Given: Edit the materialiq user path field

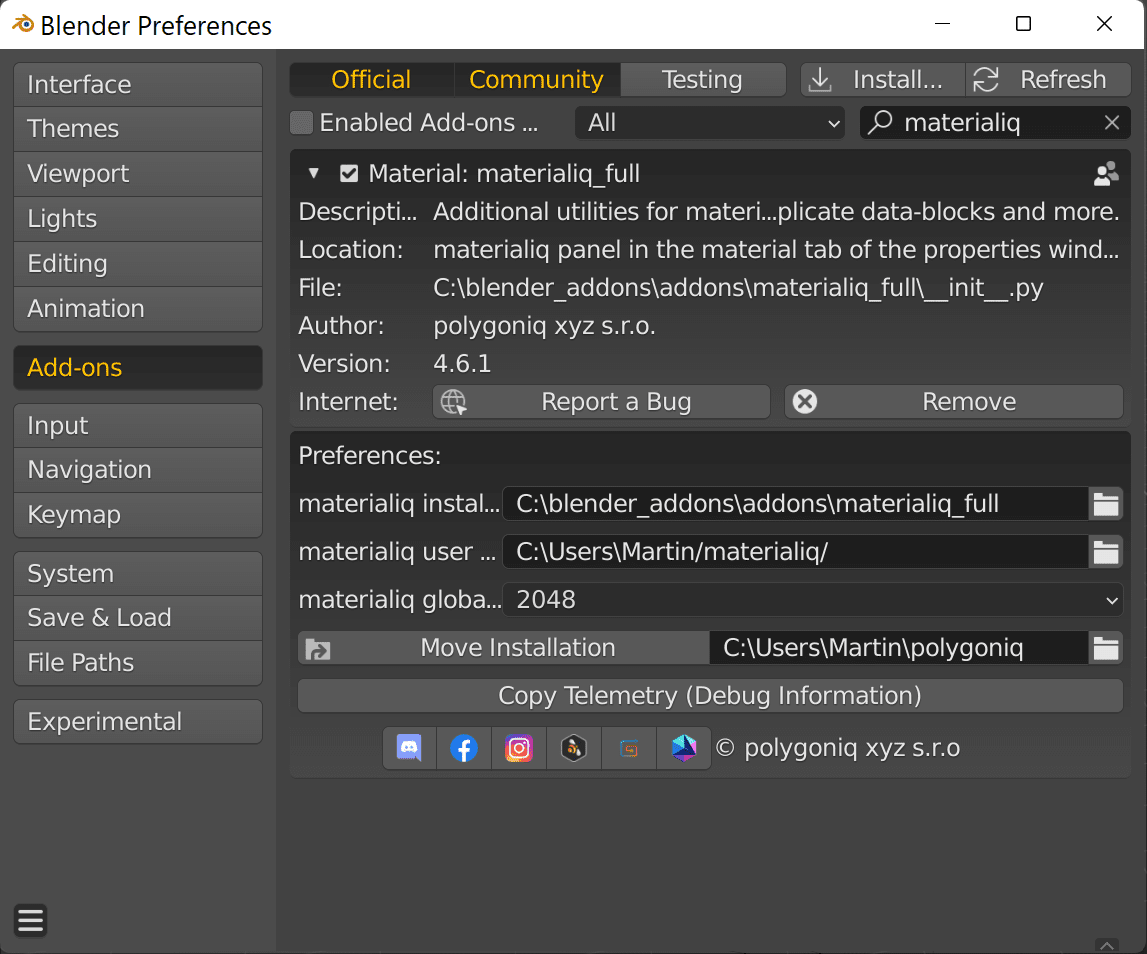Looking at the screenshot, I should pyautogui.click(x=796, y=552).
